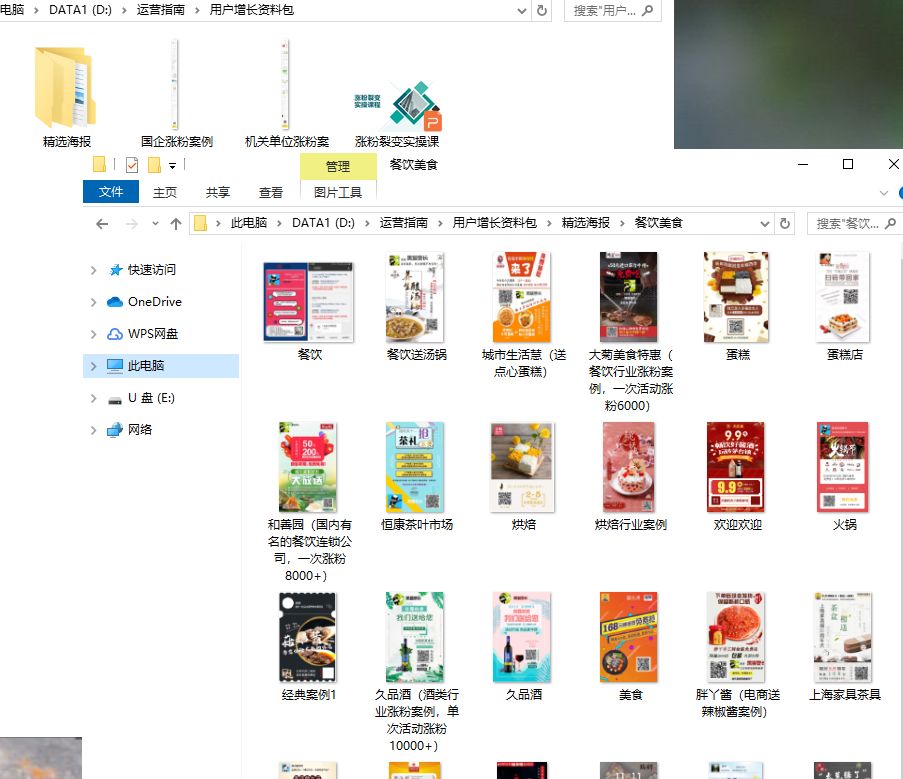The height and width of the screenshot is (779, 903).
Task: Click the folder icon in quick access toolbar
Action: [x=99, y=165]
